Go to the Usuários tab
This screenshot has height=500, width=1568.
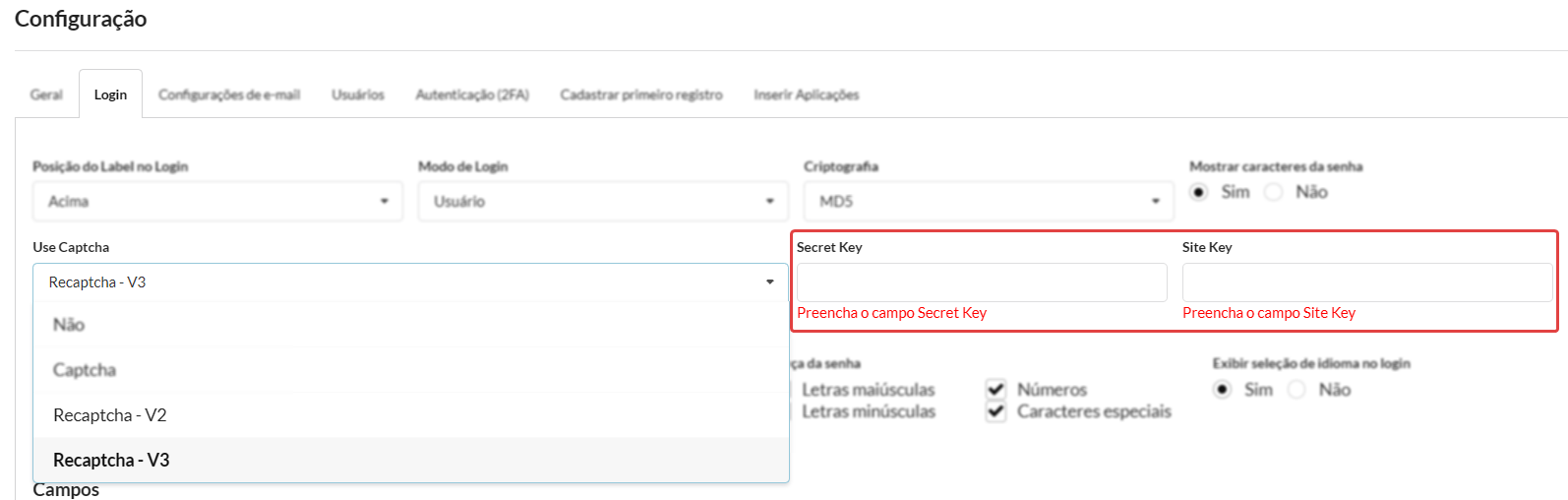coord(358,94)
